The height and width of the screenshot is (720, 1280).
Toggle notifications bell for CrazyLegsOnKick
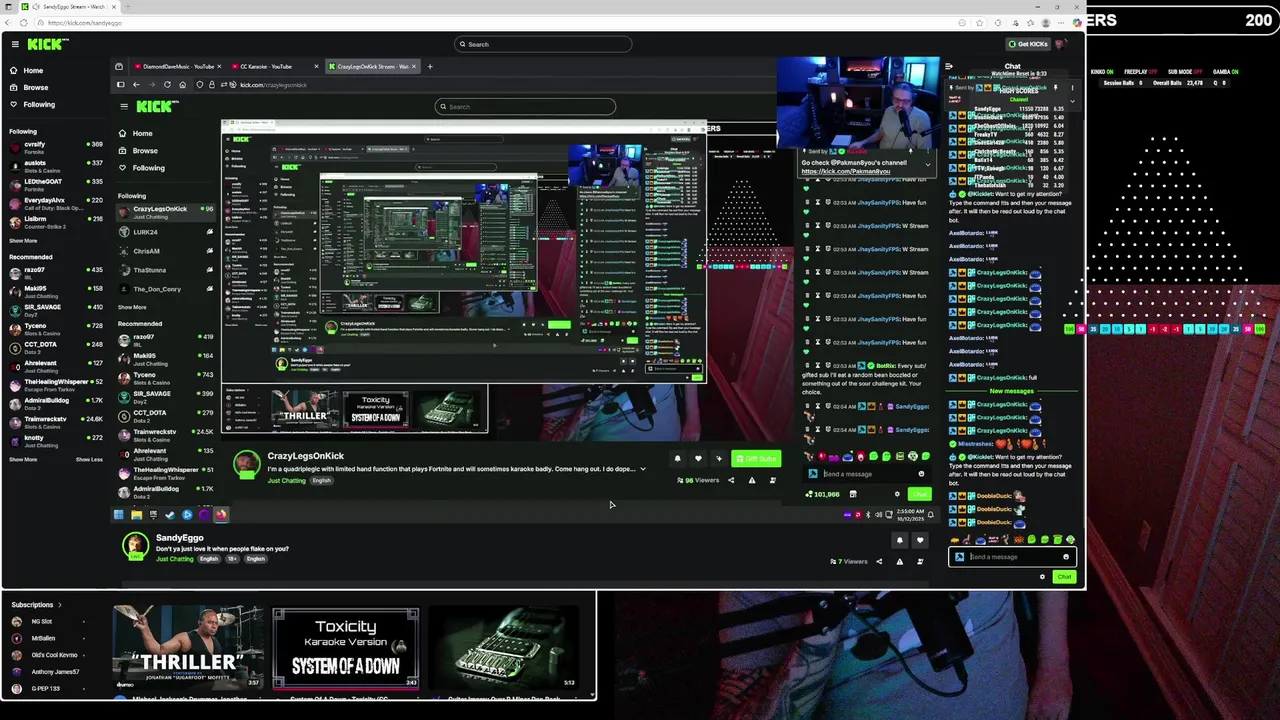677,459
